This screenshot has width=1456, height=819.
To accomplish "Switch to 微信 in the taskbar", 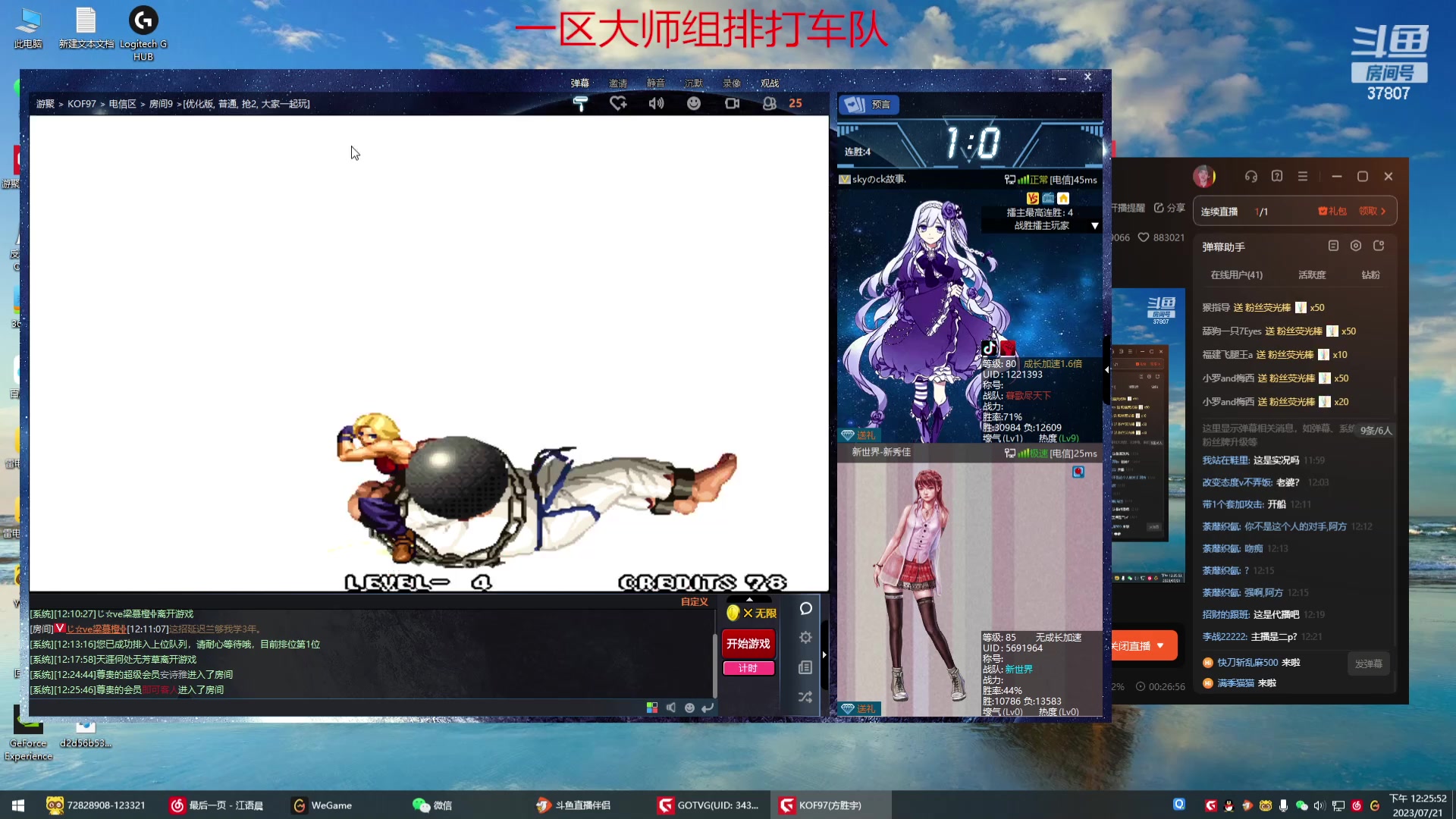I will (433, 805).
